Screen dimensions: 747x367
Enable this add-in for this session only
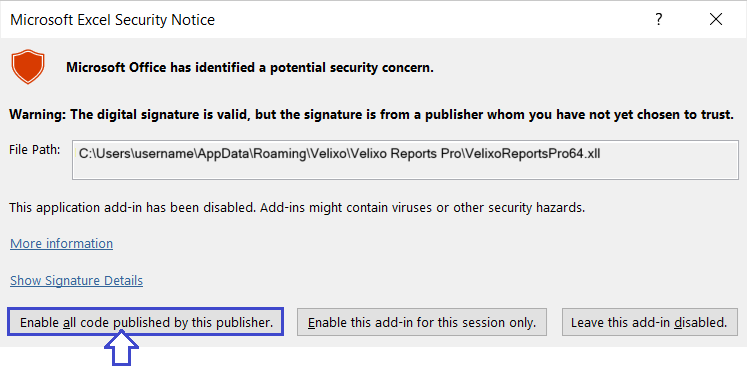point(422,322)
